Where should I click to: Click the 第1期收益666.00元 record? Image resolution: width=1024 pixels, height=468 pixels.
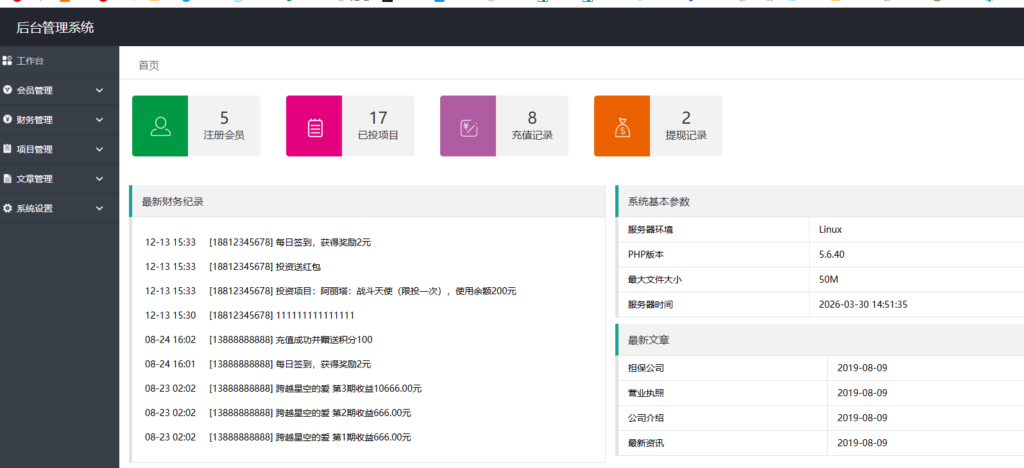point(278,437)
